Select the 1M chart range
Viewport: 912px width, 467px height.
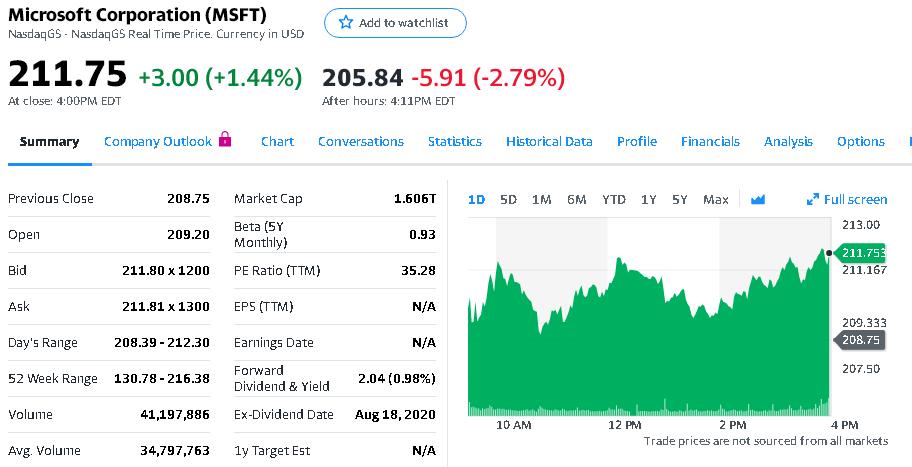coord(541,199)
